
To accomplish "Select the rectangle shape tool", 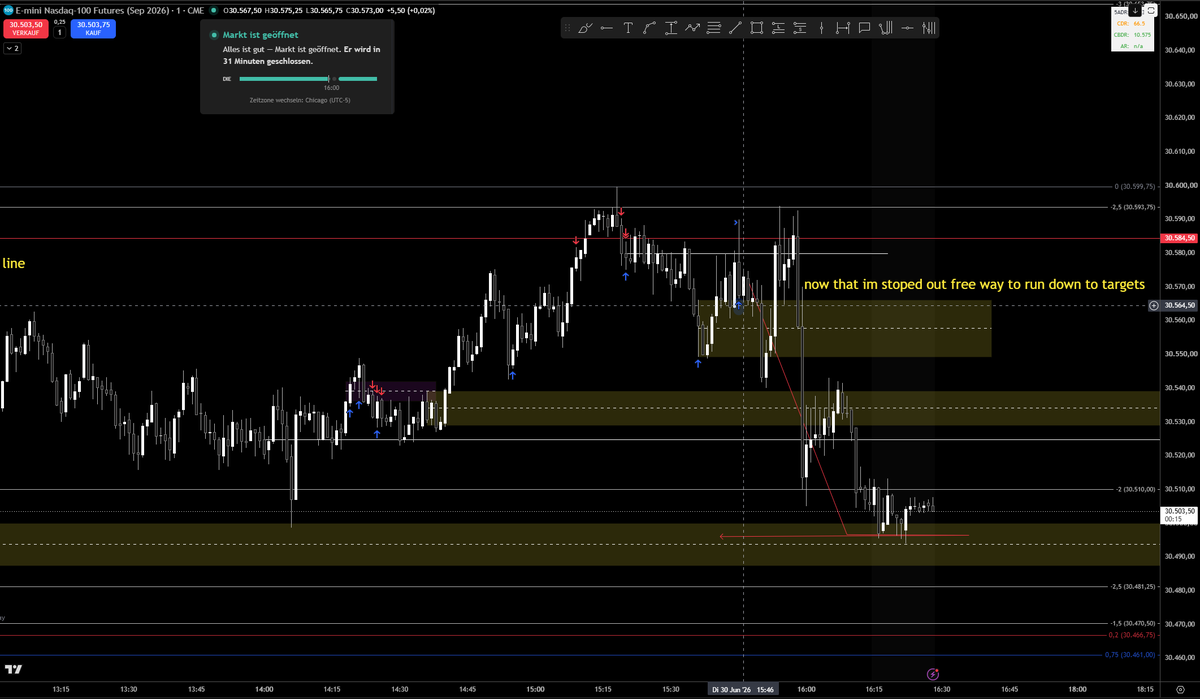I will pos(756,28).
